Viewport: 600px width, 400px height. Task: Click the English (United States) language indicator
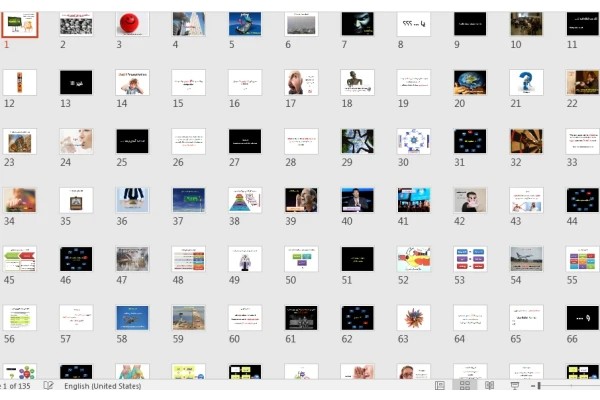103,386
